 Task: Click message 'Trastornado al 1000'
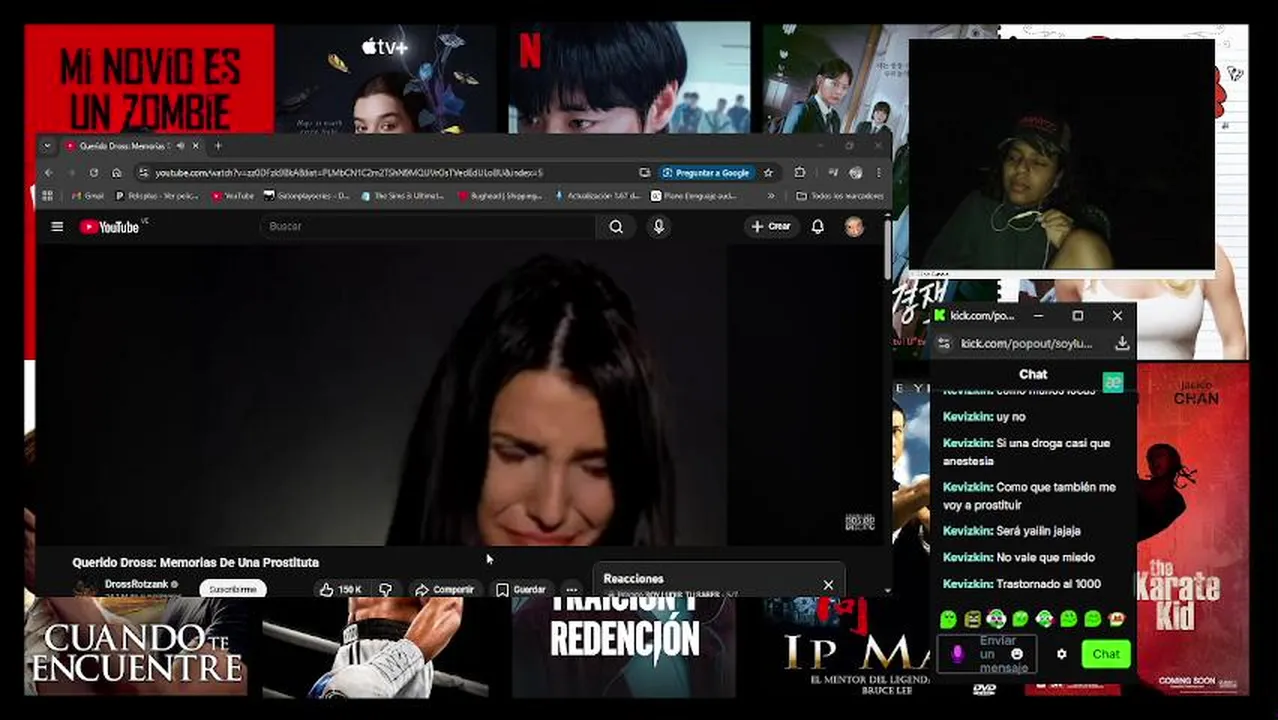(1021, 584)
